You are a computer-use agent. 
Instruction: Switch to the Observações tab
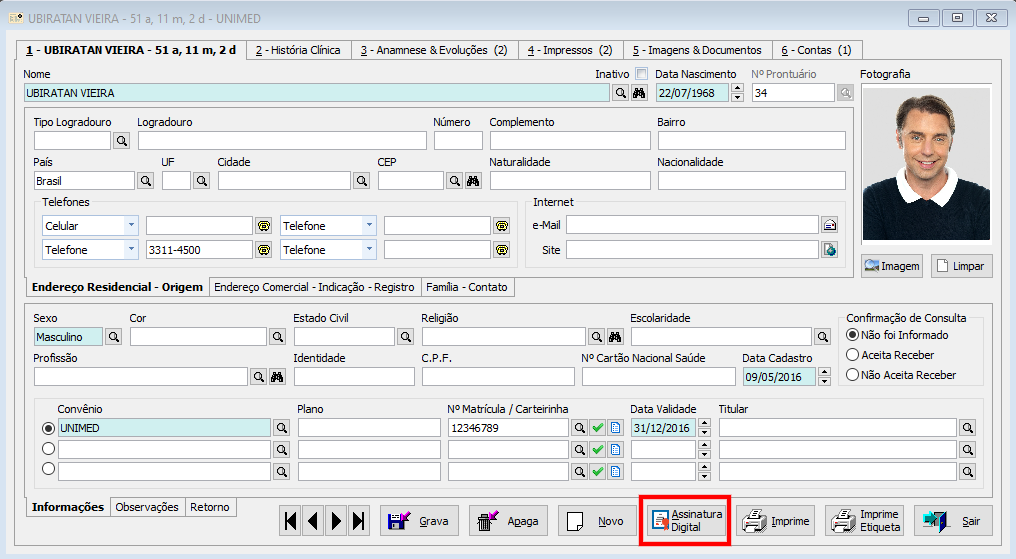[147, 507]
